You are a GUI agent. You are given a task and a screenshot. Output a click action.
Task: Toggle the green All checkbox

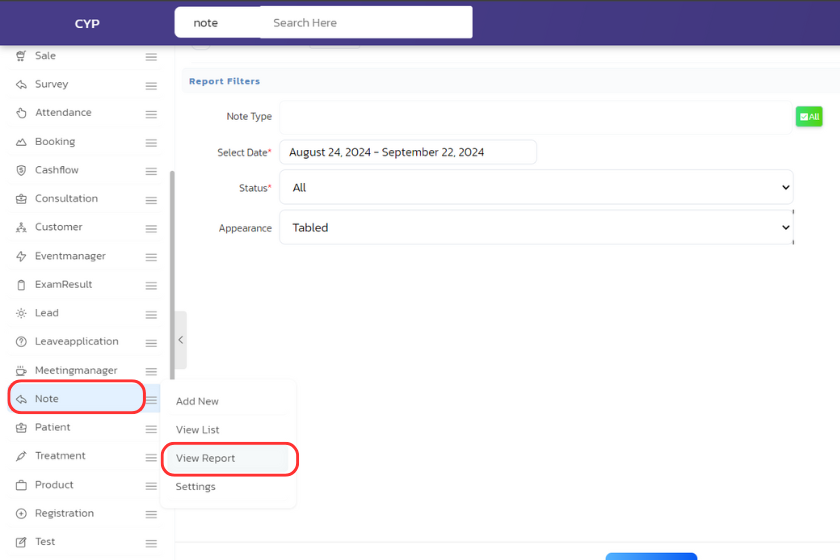click(809, 116)
